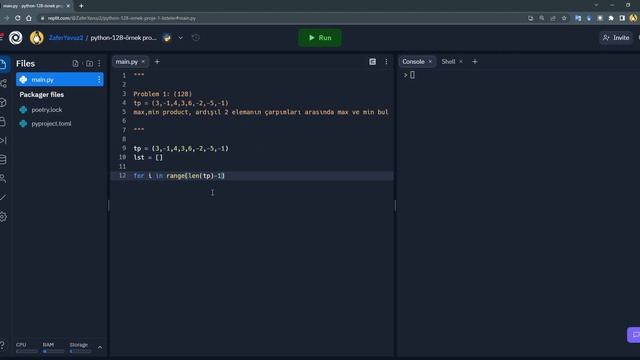Screen dimensions: 640x360
Task: Open Debugger icon in sidebar
Action: coord(3,140)
